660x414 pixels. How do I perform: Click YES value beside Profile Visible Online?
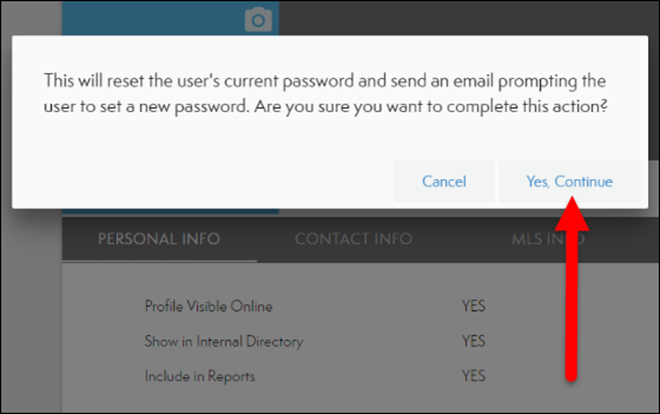click(x=473, y=306)
